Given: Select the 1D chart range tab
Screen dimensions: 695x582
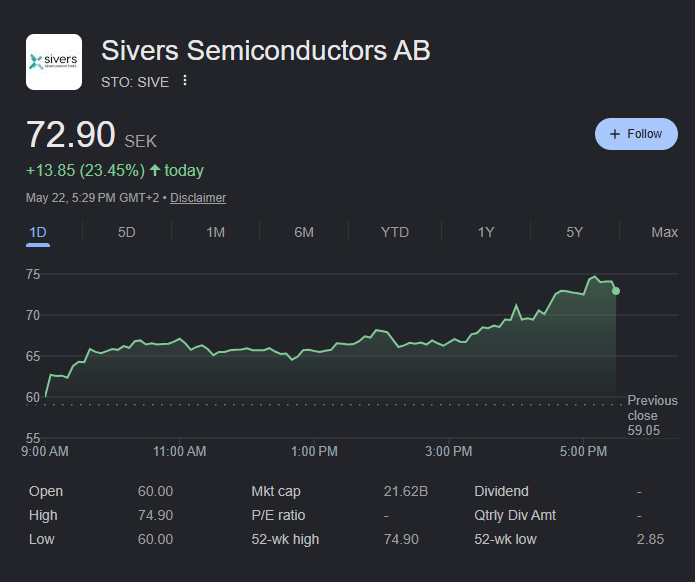Looking at the screenshot, I should coord(38,232).
